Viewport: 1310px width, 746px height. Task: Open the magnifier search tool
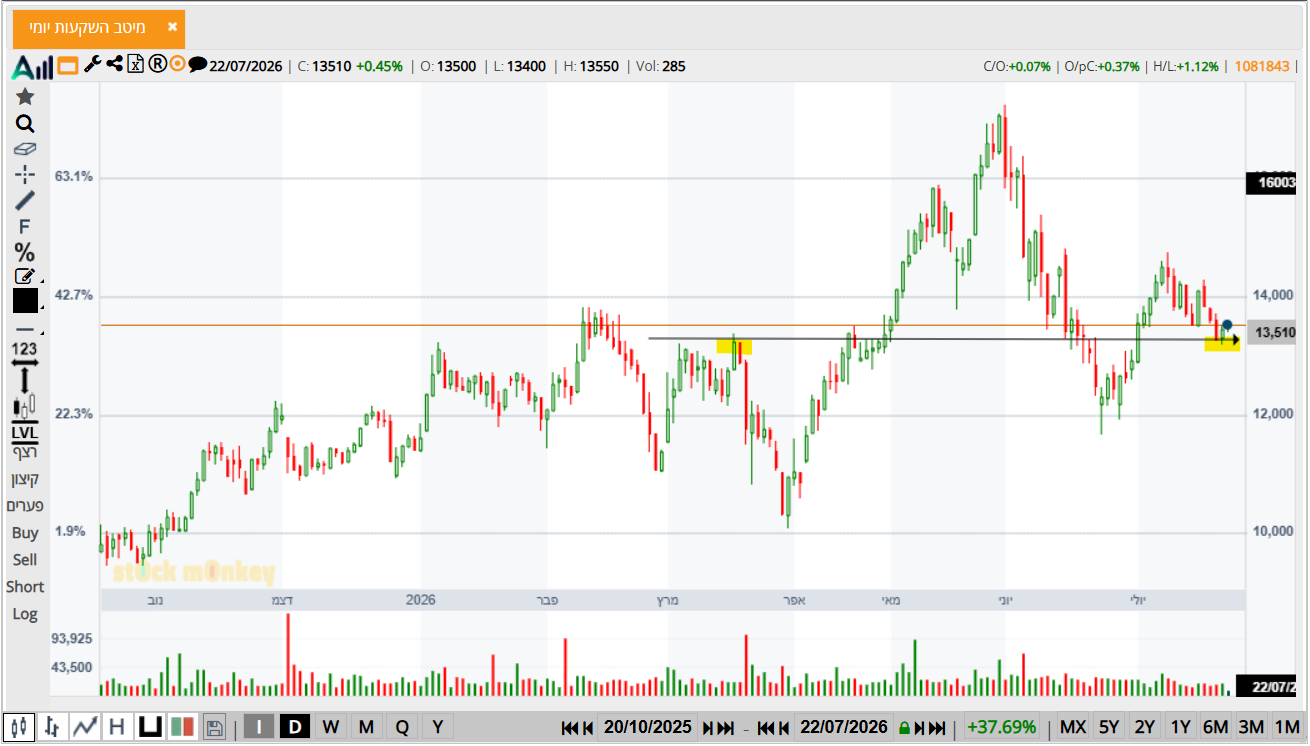pos(25,124)
